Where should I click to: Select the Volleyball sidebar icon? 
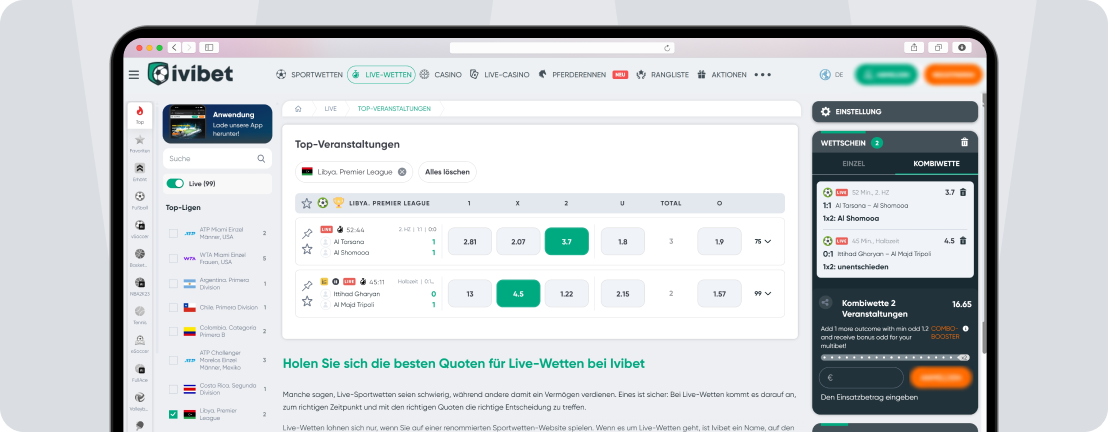coord(140,401)
